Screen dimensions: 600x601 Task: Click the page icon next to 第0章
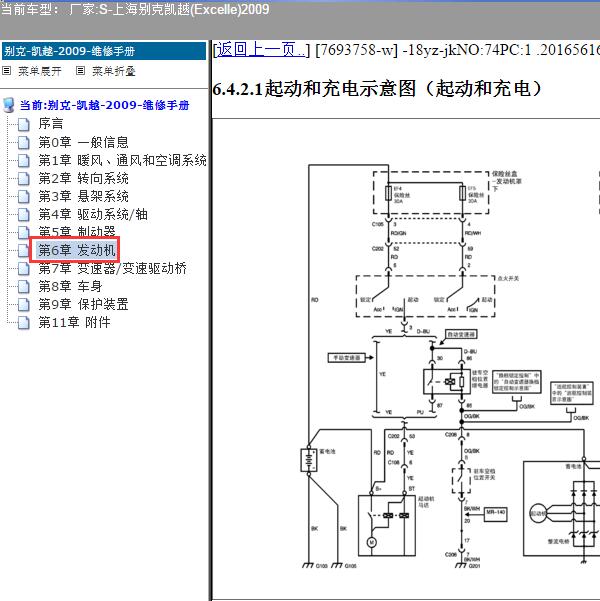(24, 142)
